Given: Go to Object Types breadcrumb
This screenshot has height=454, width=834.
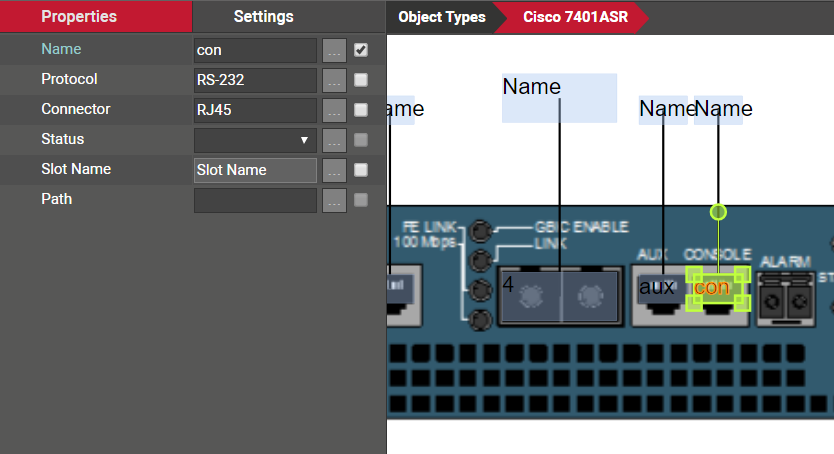Looking at the screenshot, I should (x=441, y=17).
